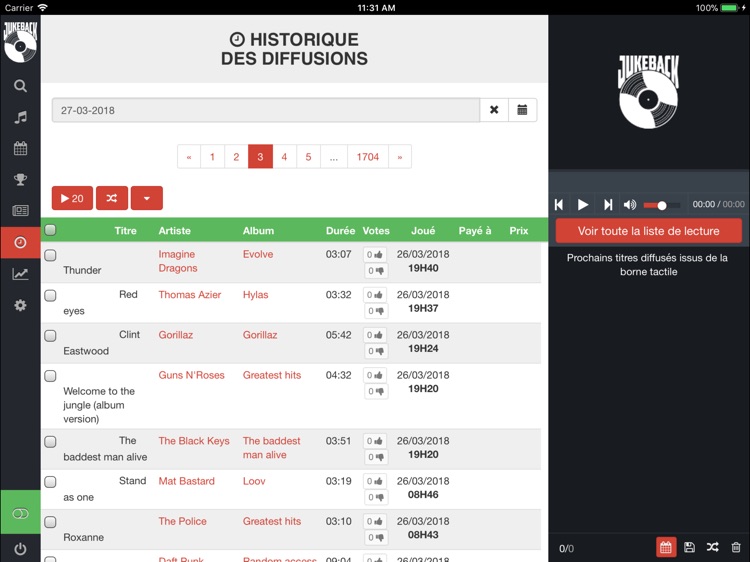Click the date field 27-03-2018

point(266,110)
